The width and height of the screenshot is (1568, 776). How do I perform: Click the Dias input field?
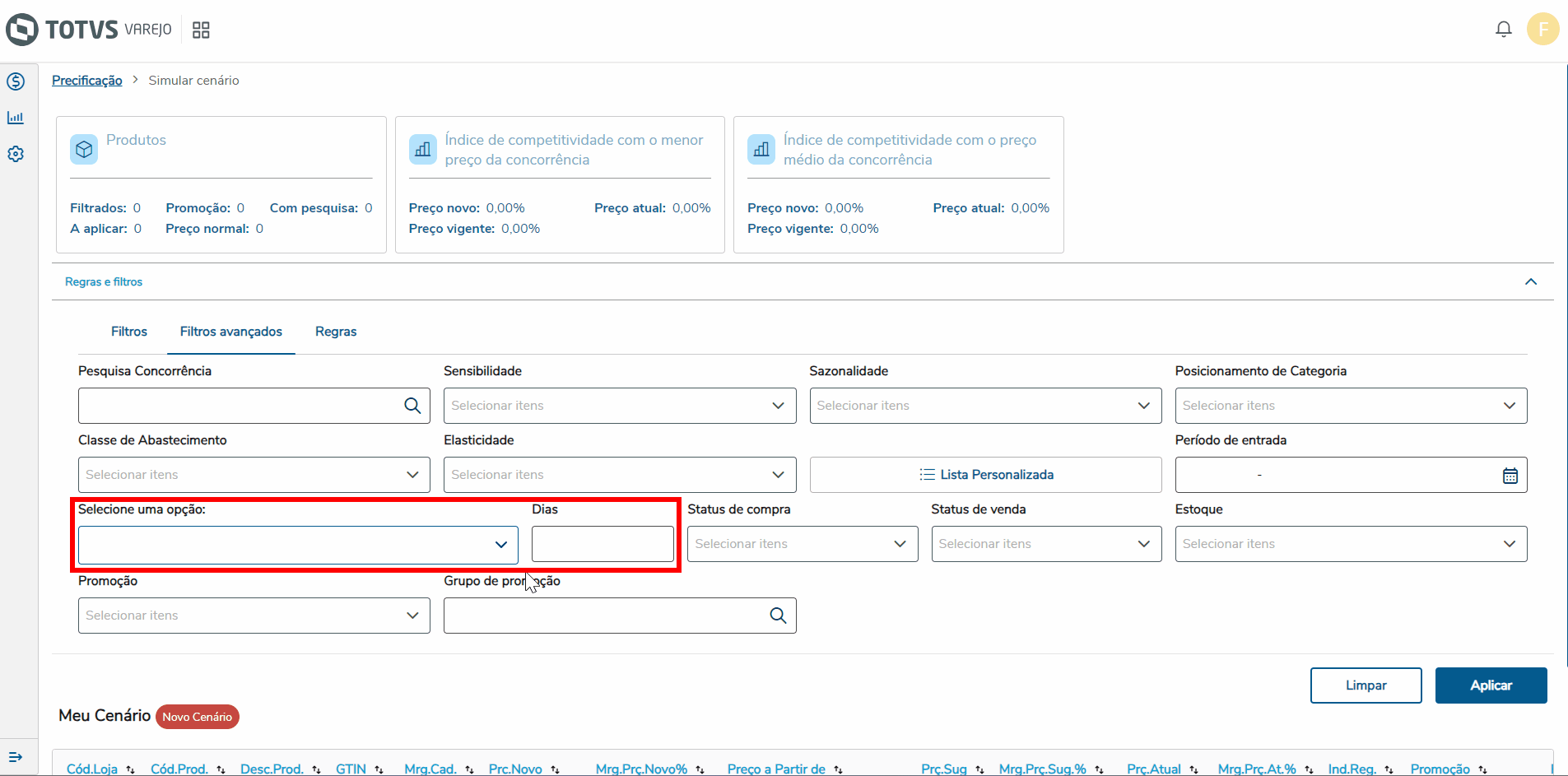[x=603, y=544]
